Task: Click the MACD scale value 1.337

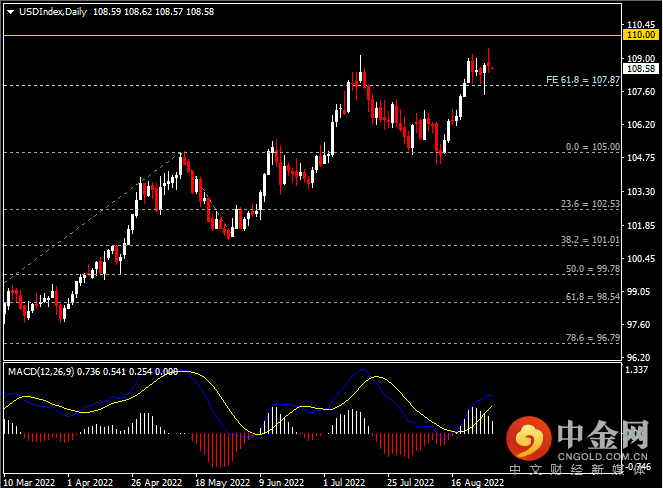Action: tap(636, 370)
